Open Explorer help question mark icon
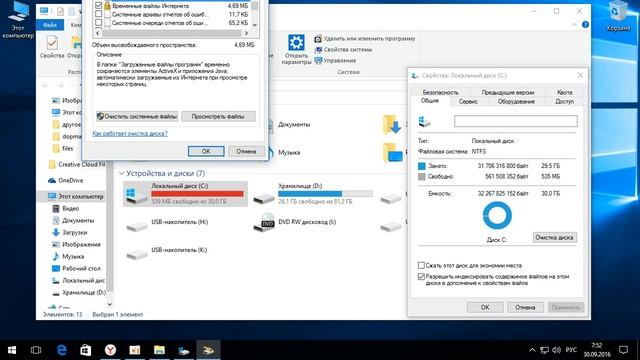Screen dimensions: 640x360 click(585, 25)
